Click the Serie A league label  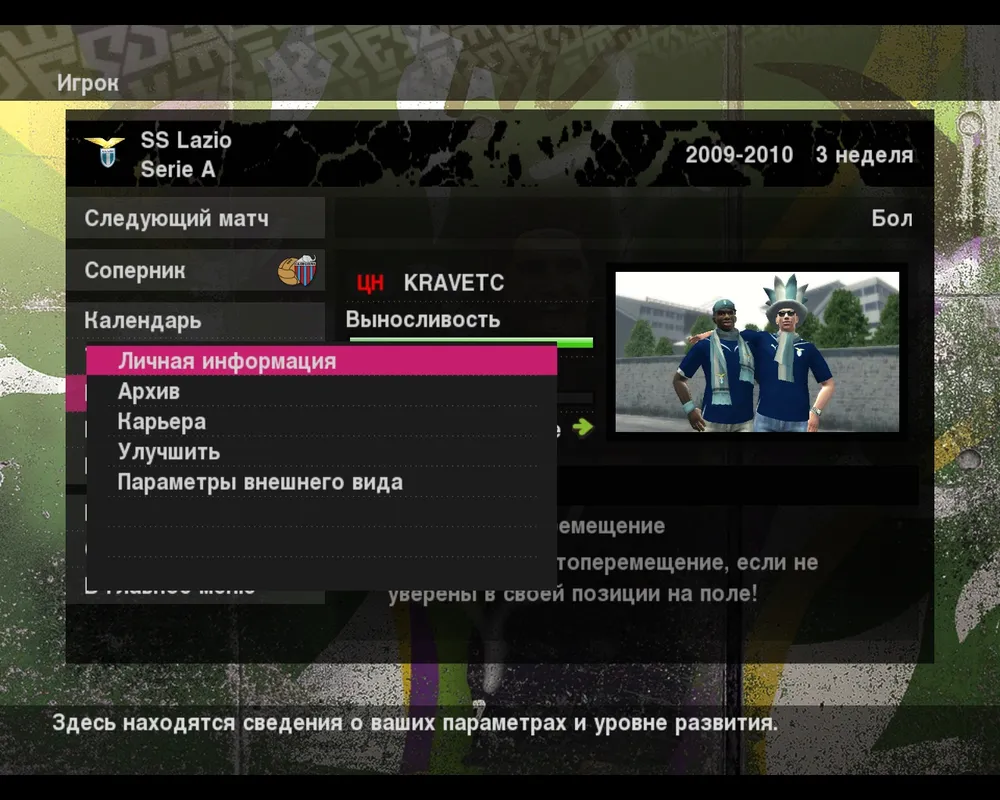click(x=178, y=170)
